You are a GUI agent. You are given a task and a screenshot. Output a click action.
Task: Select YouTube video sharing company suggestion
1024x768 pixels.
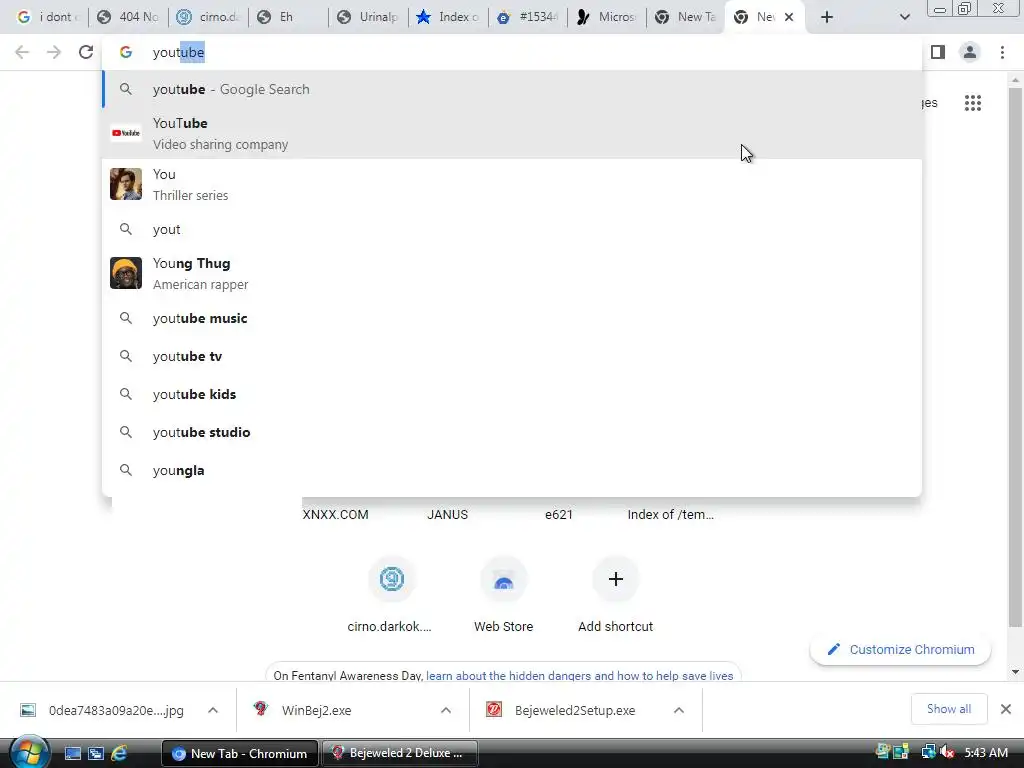coord(512,133)
